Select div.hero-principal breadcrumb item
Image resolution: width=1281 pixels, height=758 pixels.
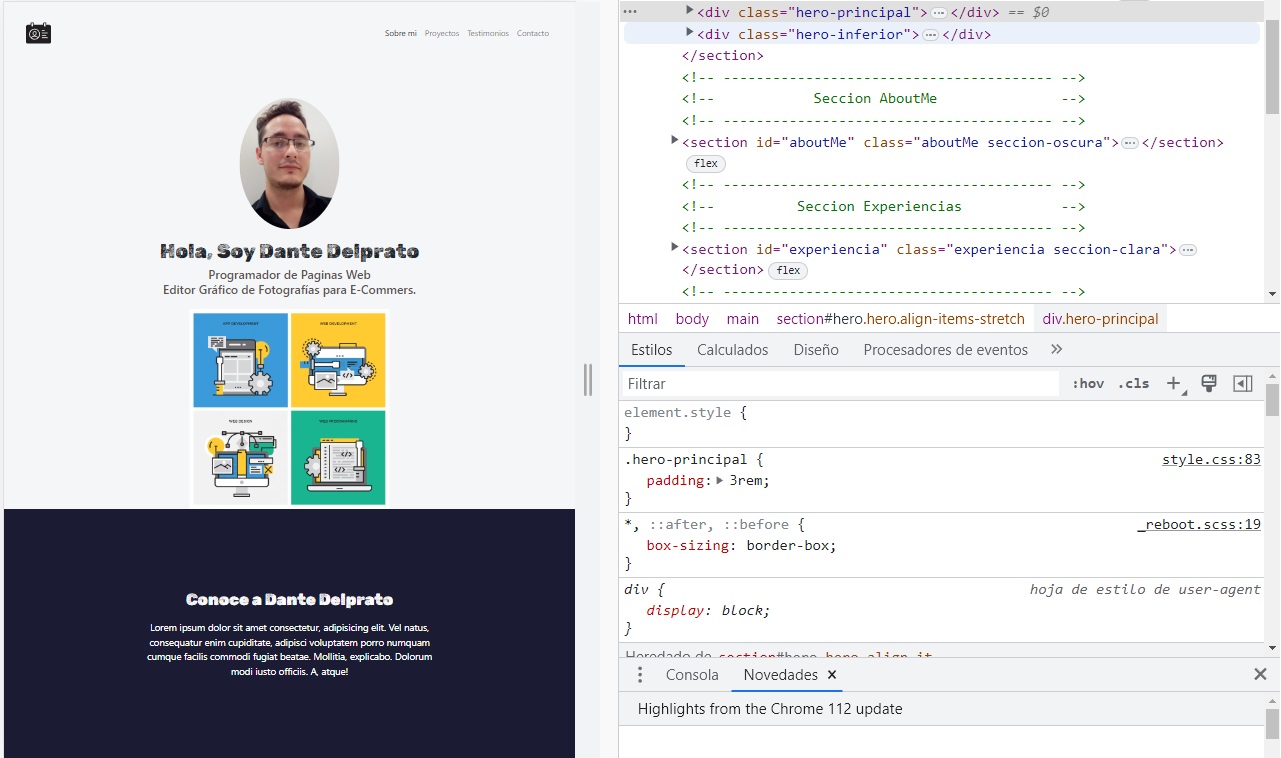(x=1100, y=319)
